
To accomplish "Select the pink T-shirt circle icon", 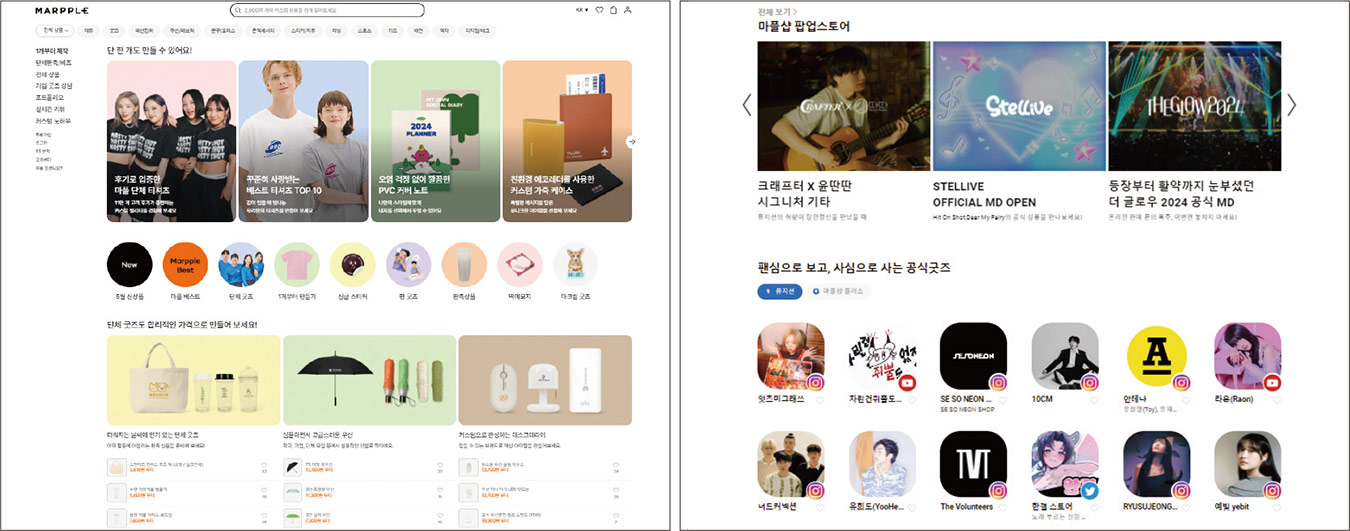I will pyautogui.click(x=297, y=265).
